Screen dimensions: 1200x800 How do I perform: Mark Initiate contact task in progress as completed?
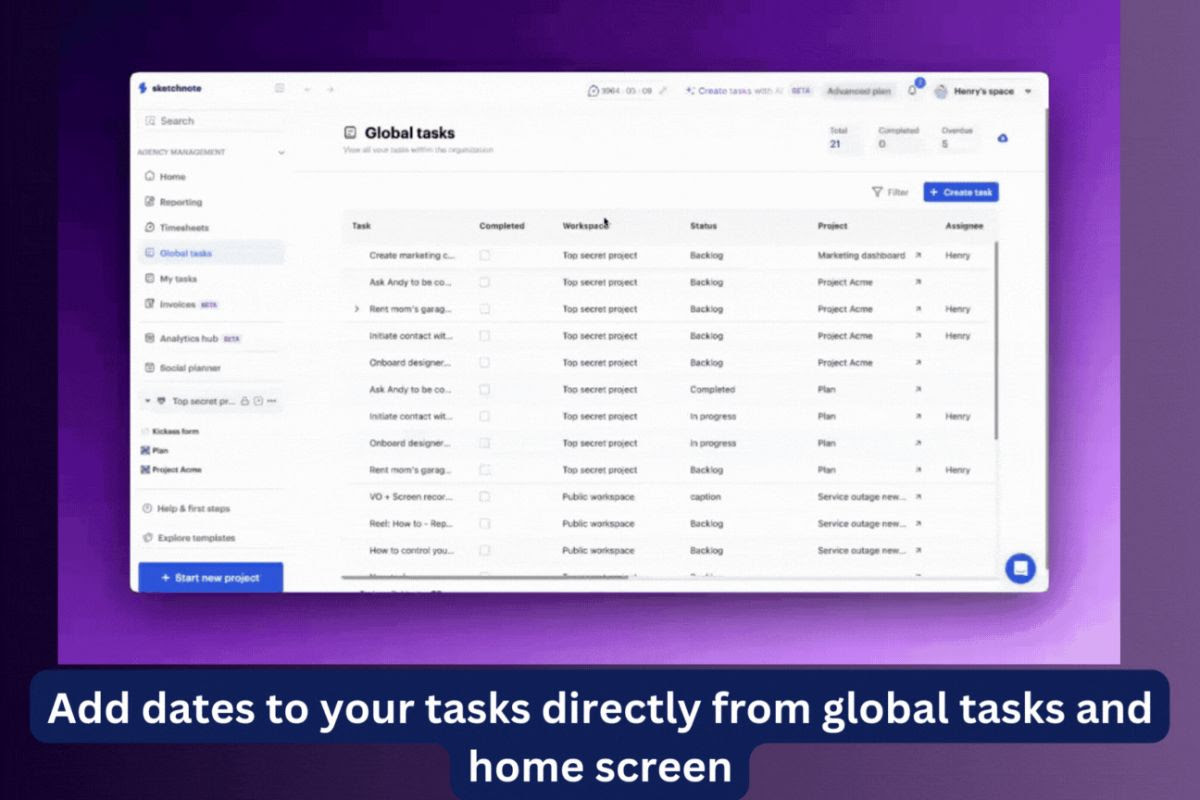pyautogui.click(x=484, y=417)
